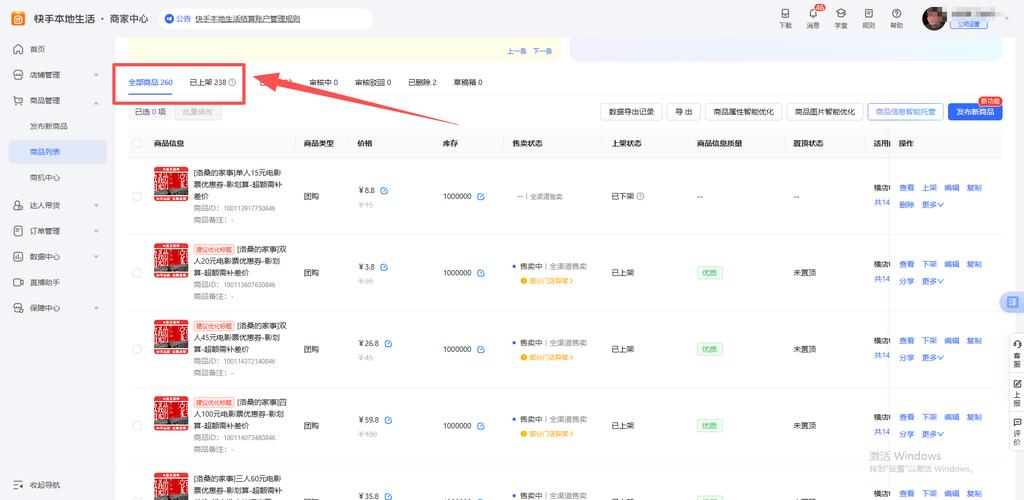
Task: Click thumbnail of the 单人15元电影票 product
Action: pos(171,184)
